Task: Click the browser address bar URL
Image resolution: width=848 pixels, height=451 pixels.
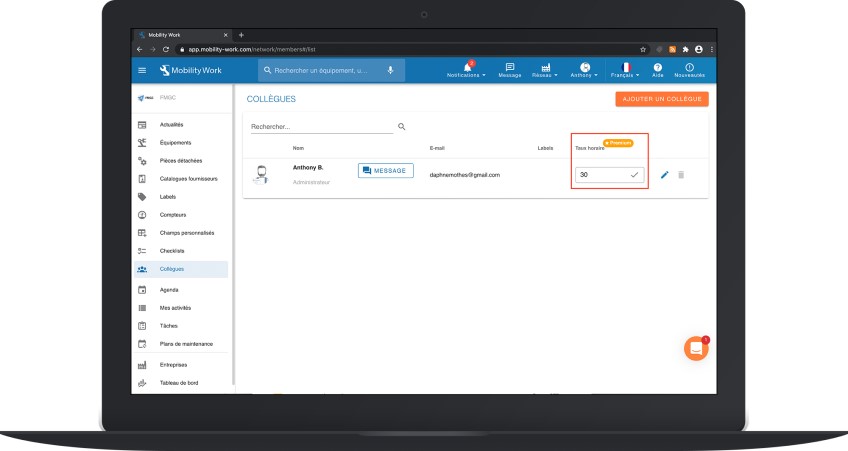Action: pyautogui.click(x=252, y=49)
